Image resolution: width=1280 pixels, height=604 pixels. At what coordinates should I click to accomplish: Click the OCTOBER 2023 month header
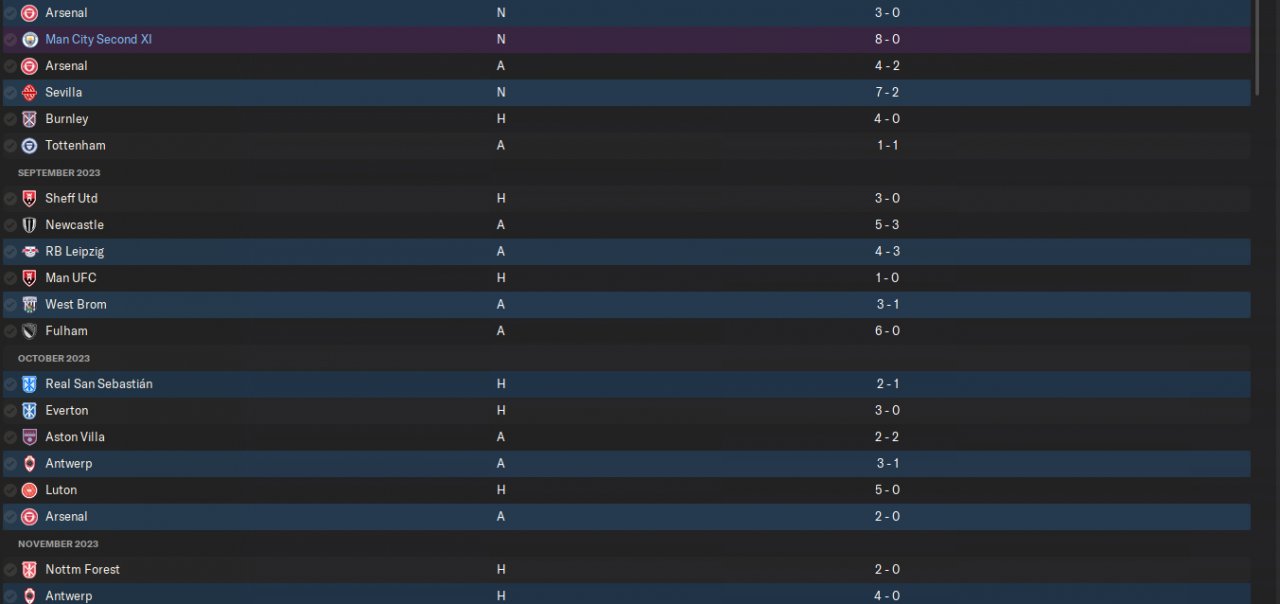pos(54,358)
